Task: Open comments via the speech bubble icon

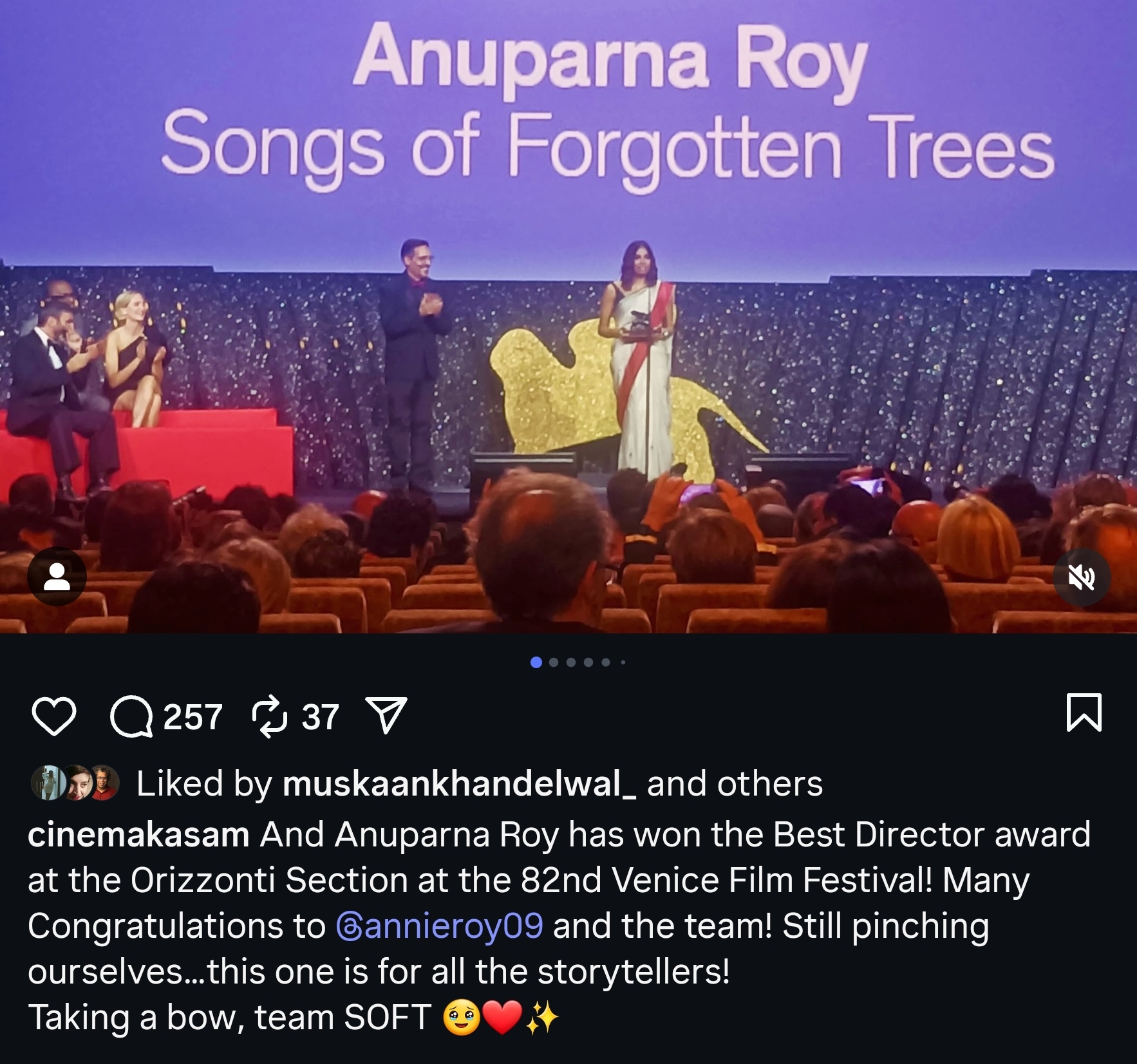Action: click(131, 716)
